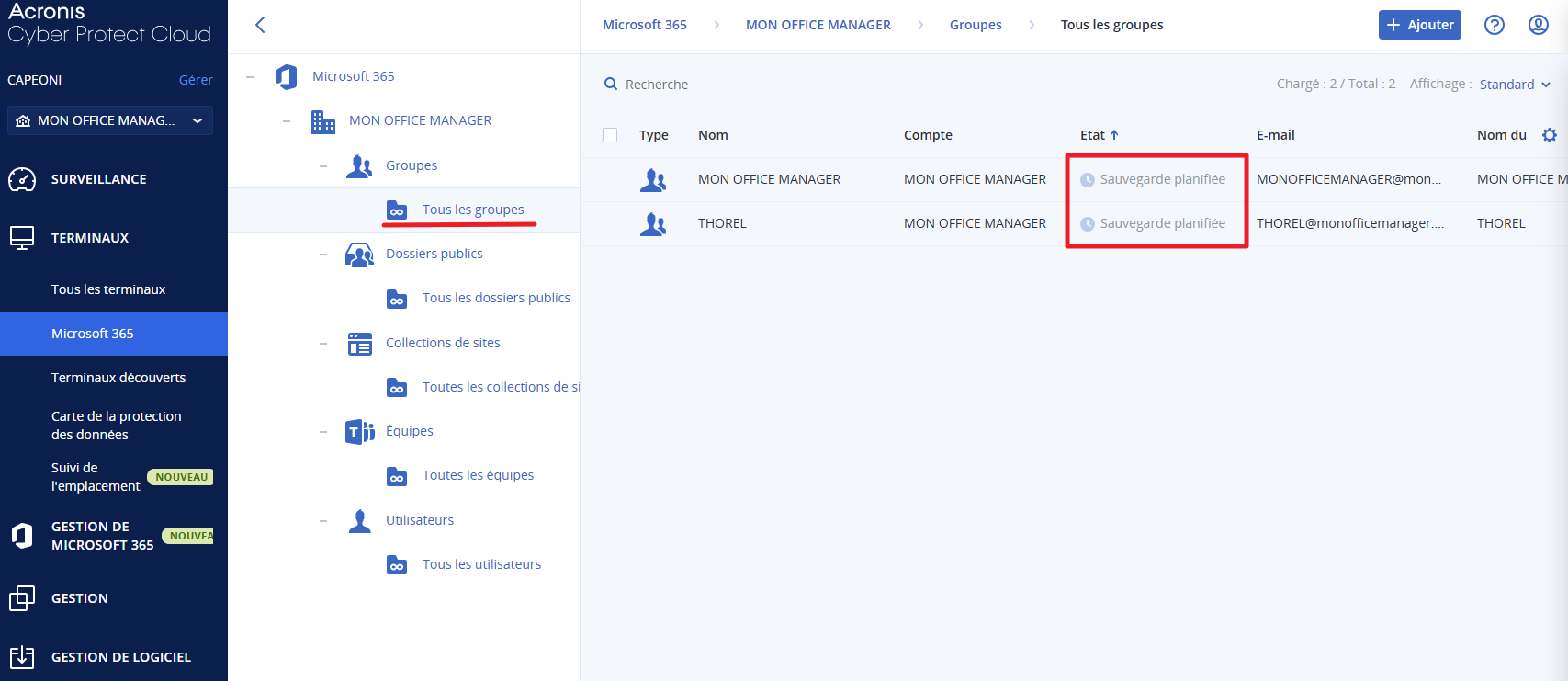The width and height of the screenshot is (1568, 681).
Task: Click the Tous les utilisateurs folder icon
Action: (x=397, y=565)
